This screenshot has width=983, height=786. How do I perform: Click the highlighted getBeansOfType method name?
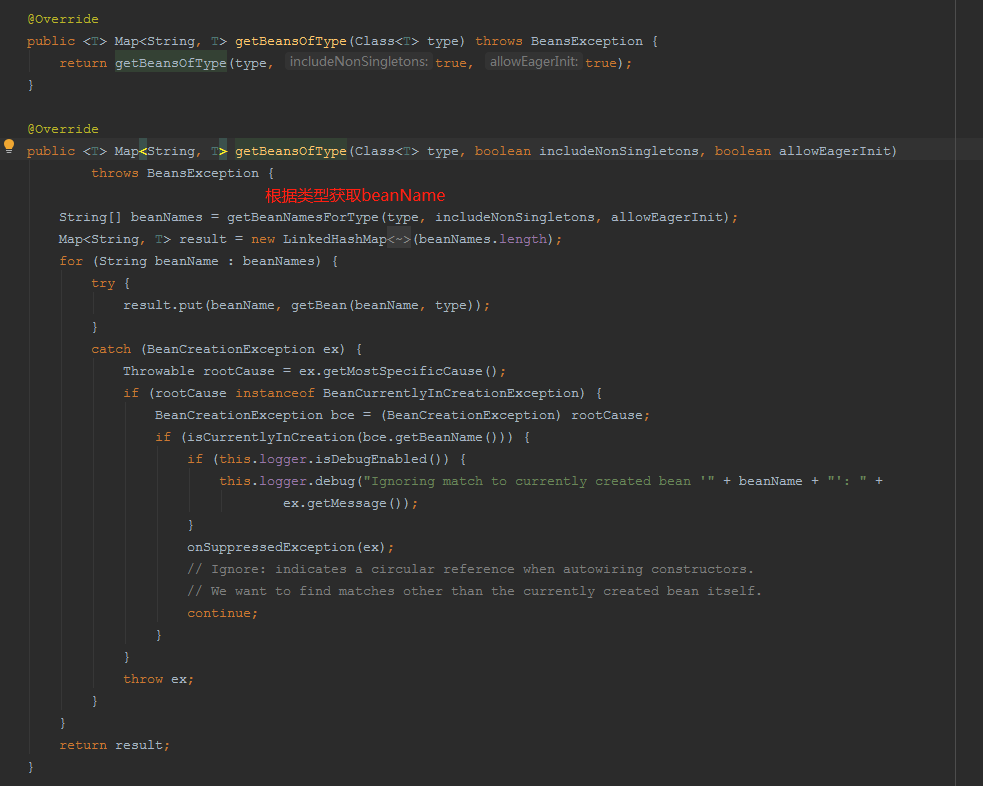289,150
